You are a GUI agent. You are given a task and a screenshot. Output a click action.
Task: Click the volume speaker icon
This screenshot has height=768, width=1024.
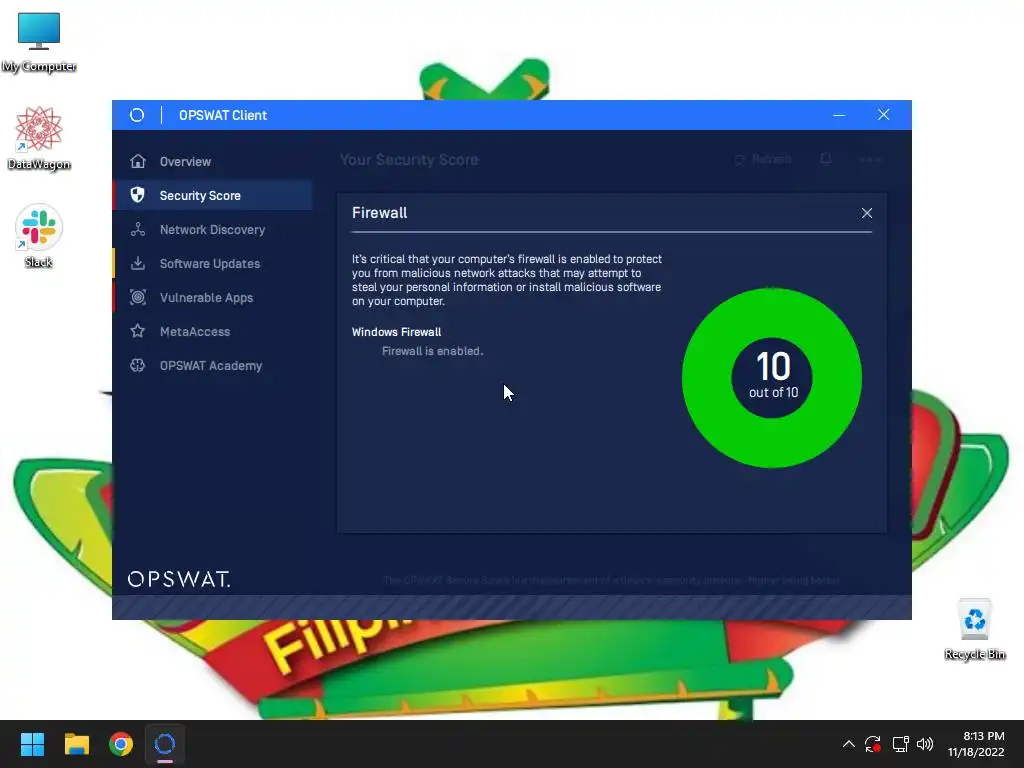tap(925, 744)
